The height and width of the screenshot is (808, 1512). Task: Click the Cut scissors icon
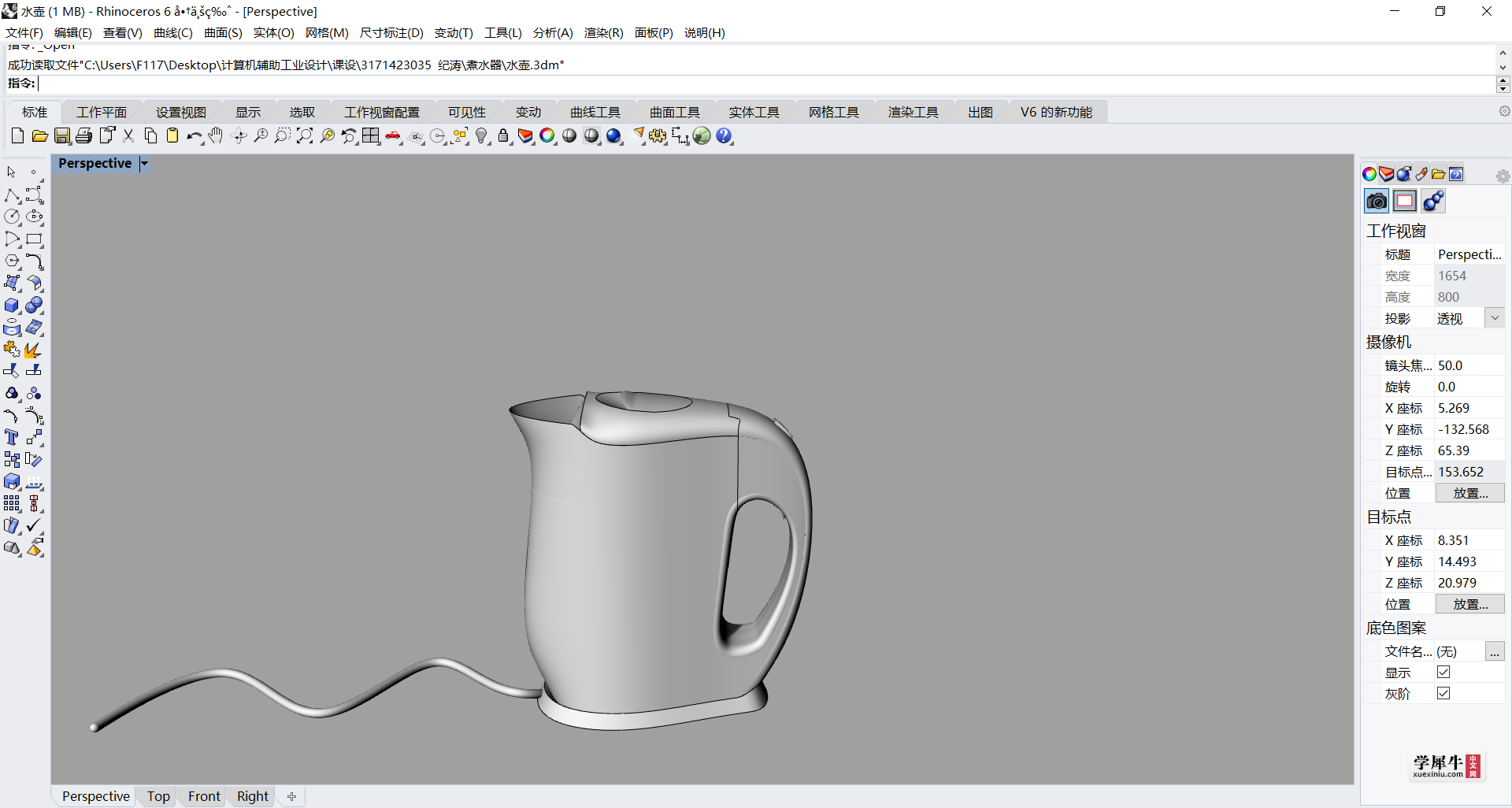pyautogui.click(x=128, y=136)
